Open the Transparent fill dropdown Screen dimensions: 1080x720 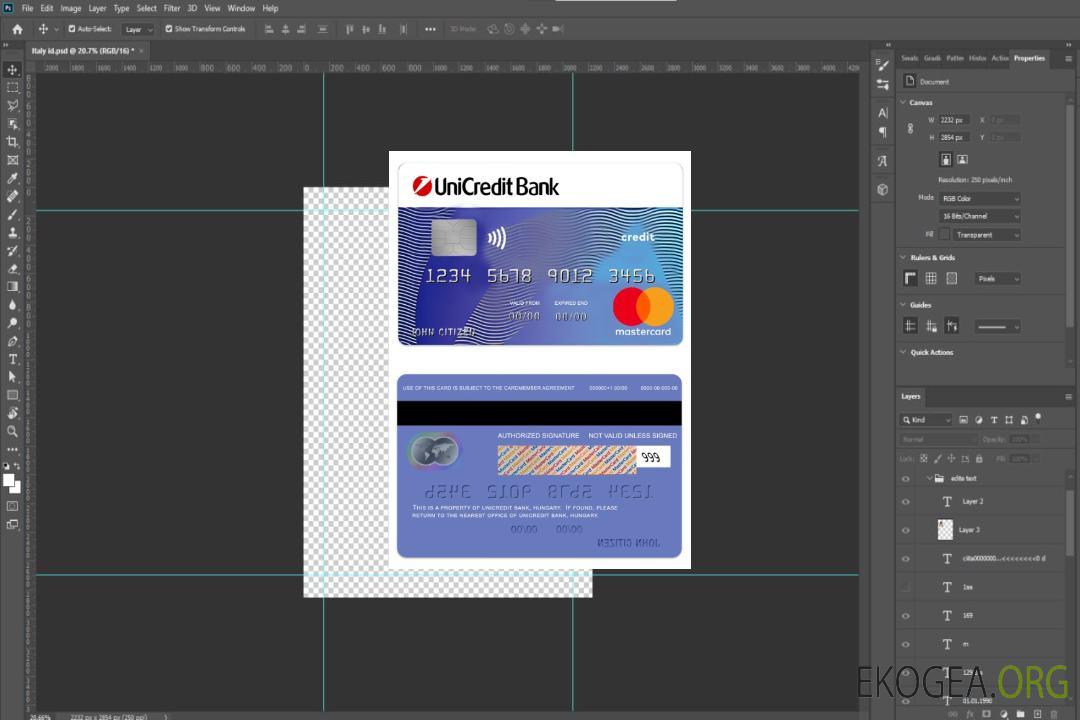[986, 235]
